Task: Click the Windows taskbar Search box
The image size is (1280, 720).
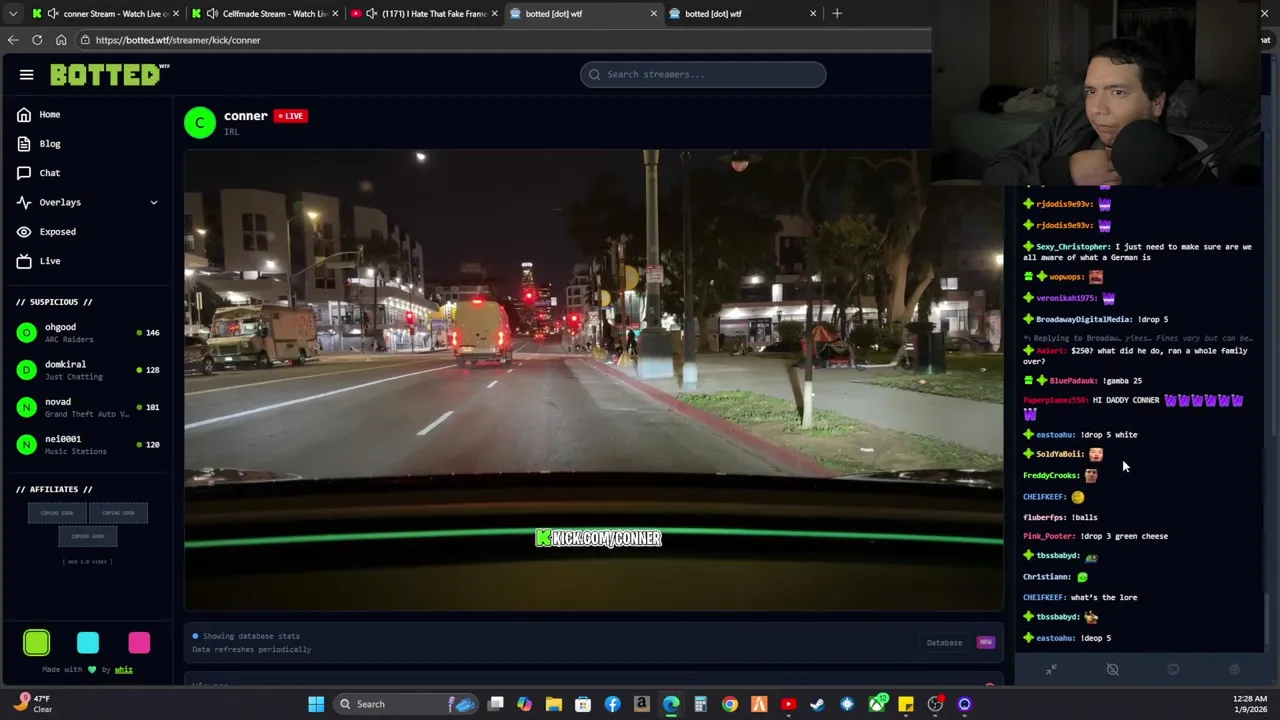Action: (x=405, y=704)
